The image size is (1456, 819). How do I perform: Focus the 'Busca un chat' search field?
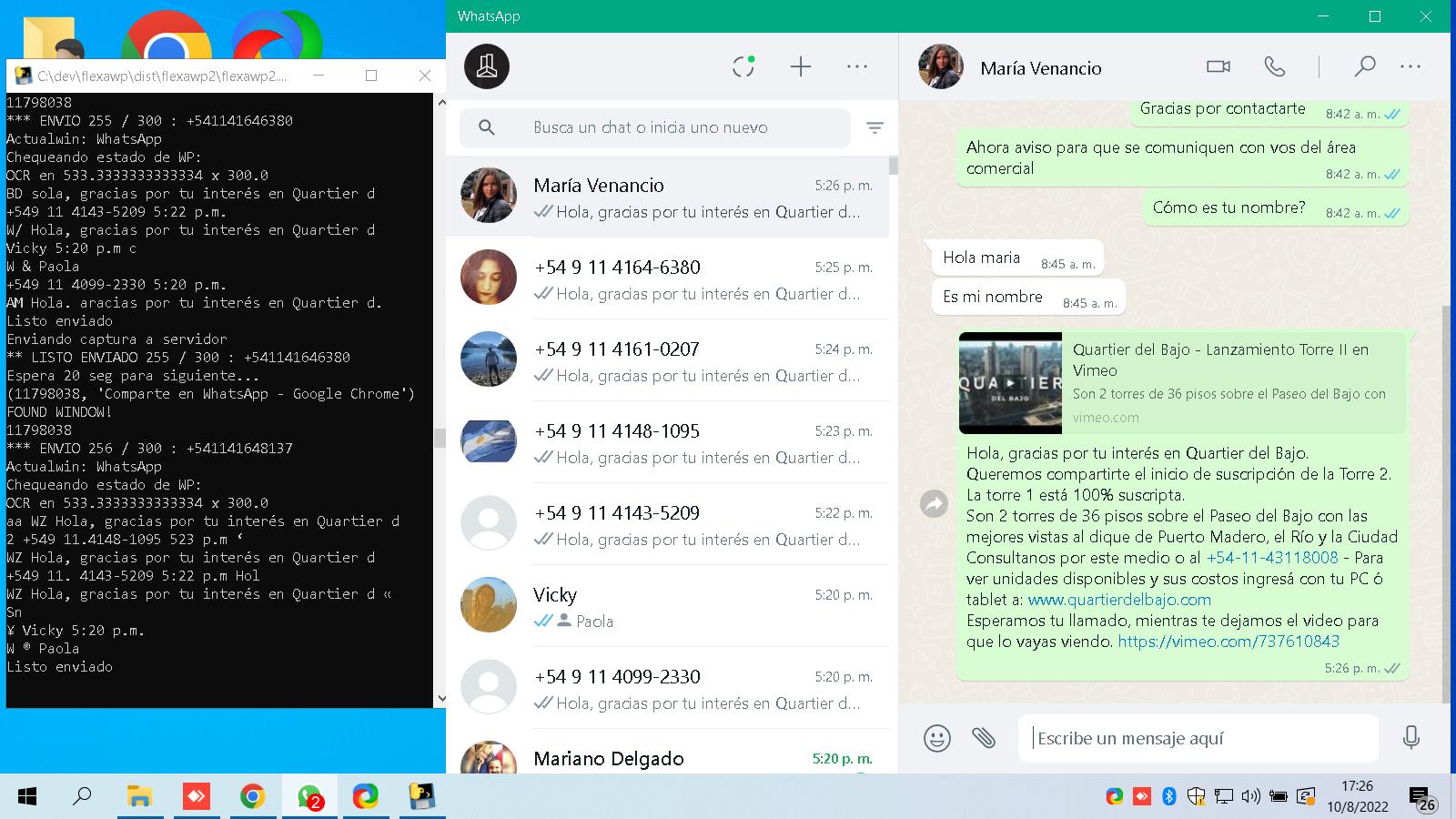coord(655,127)
